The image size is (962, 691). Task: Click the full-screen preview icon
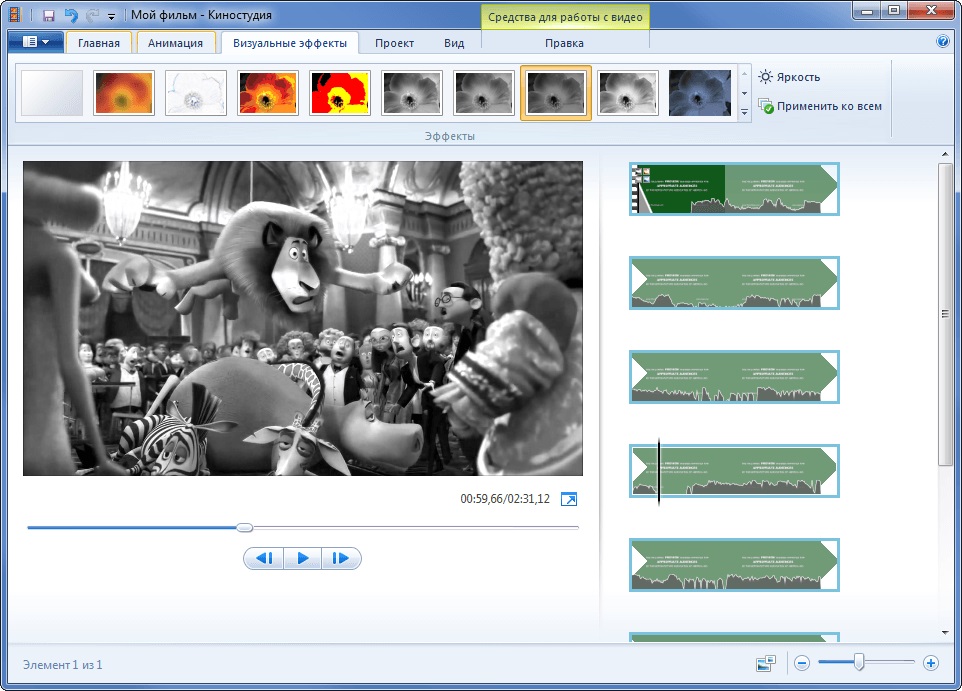click(x=569, y=499)
